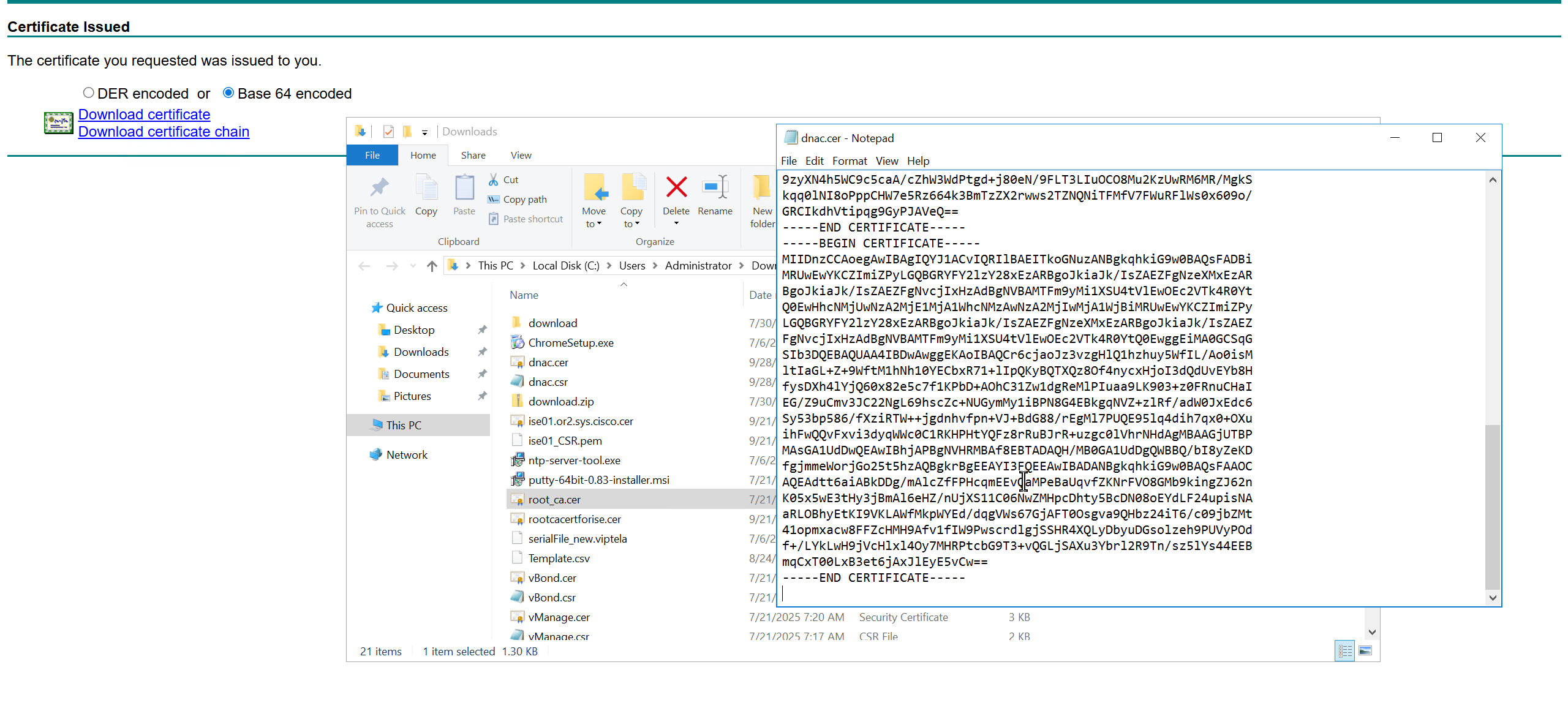
Task: Open the Format menu in Notepad
Action: [849, 161]
